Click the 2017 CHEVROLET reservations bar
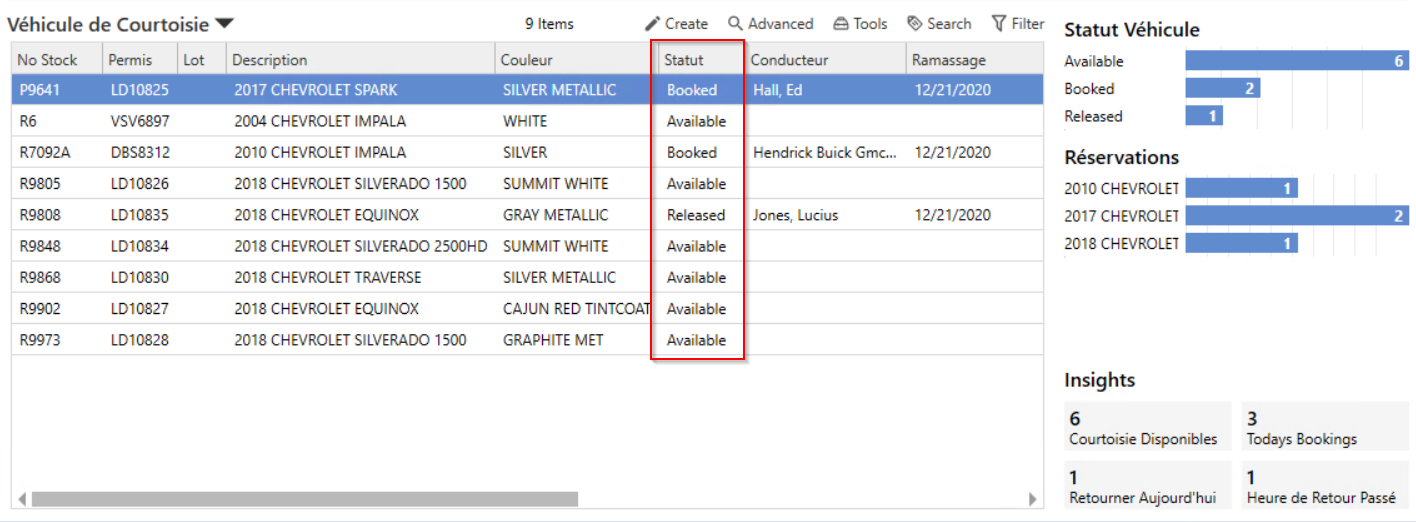1416x522 pixels. 1298,216
